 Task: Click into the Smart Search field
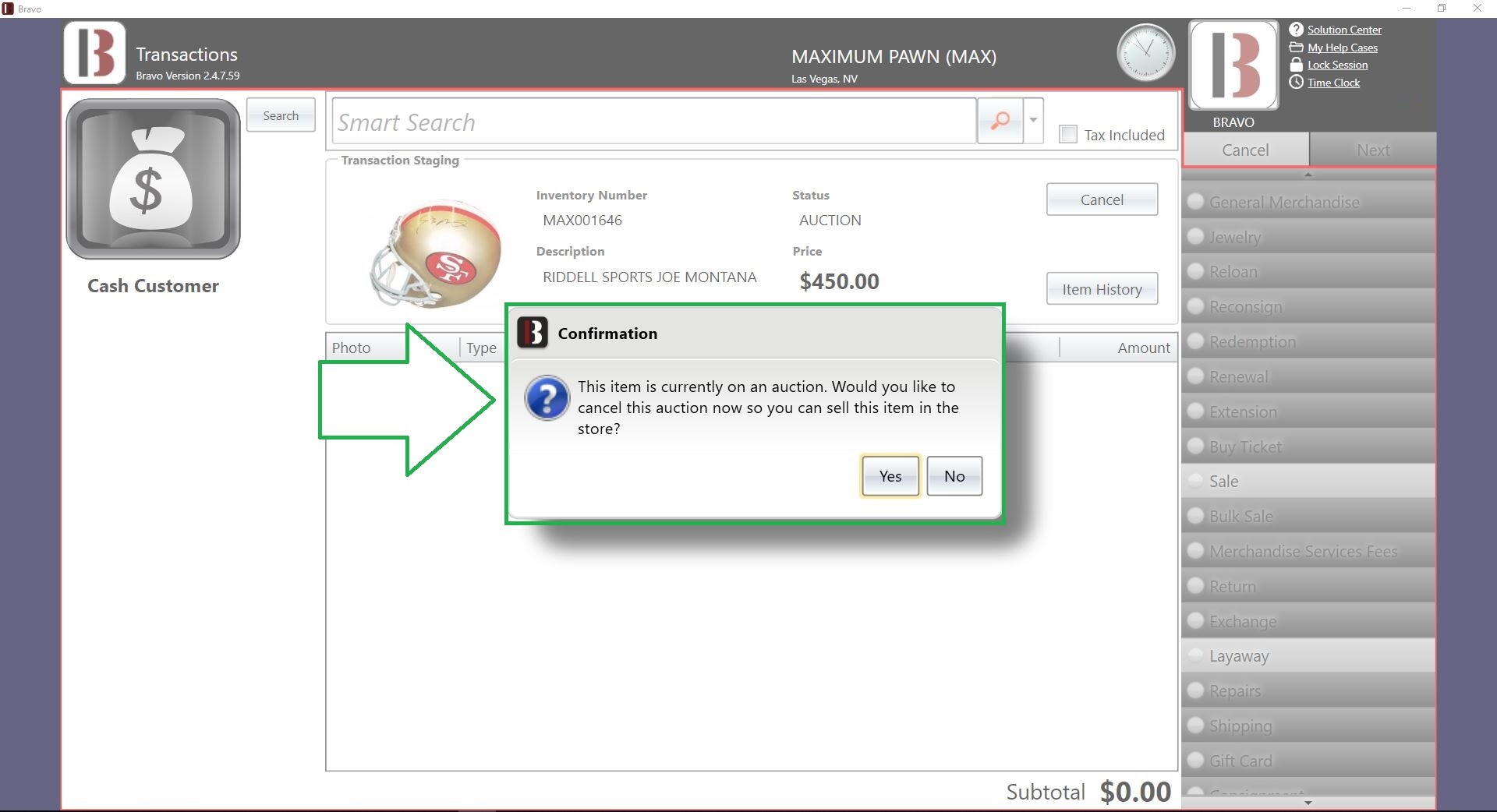[653, 121]
